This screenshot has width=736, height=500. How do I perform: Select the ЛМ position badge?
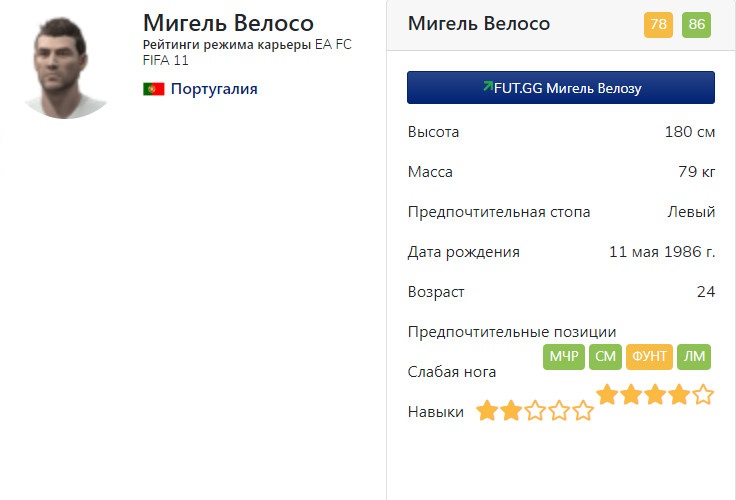[695, 357]
